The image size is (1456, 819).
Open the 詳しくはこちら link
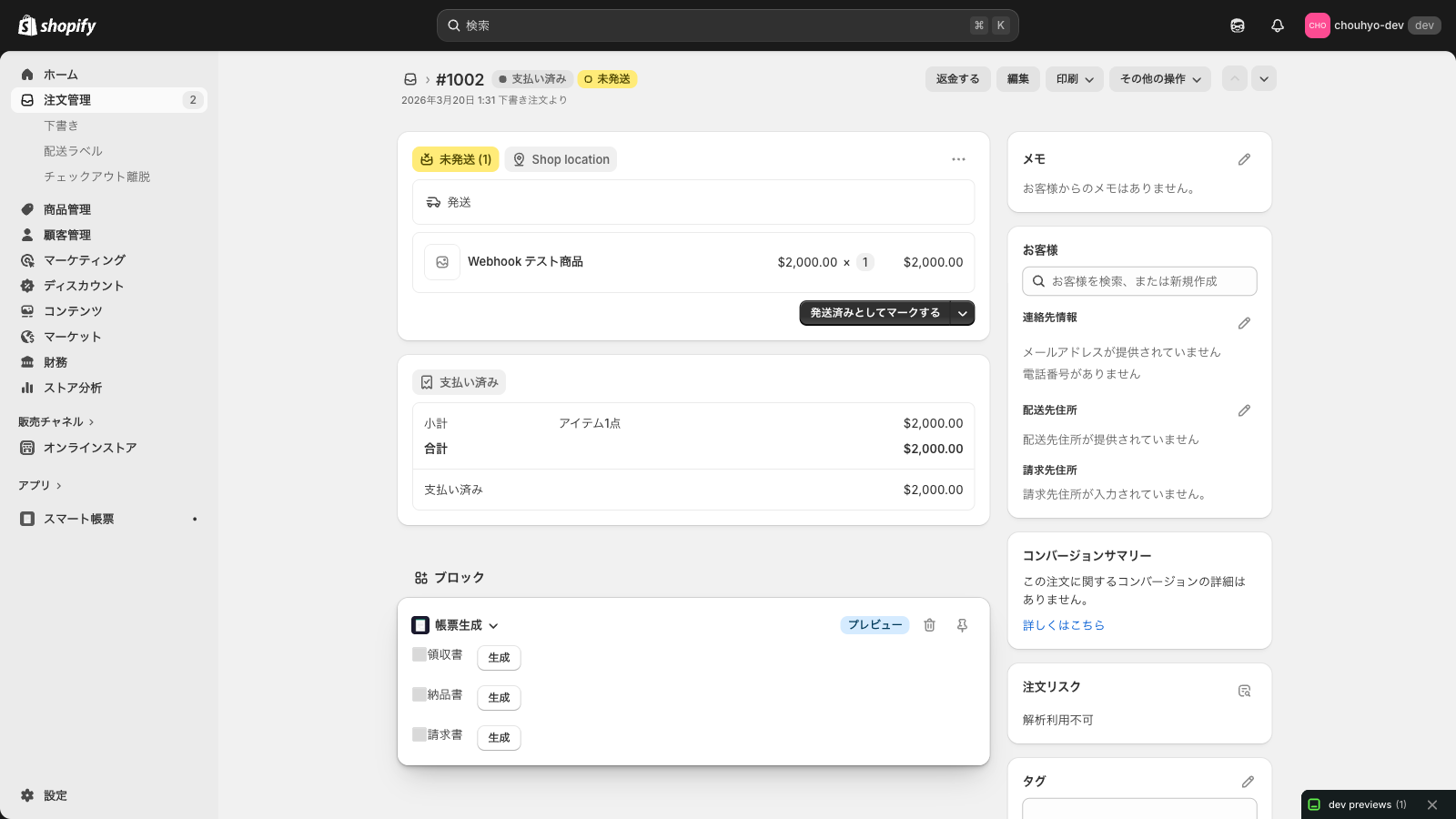[x=1063, y=625]
